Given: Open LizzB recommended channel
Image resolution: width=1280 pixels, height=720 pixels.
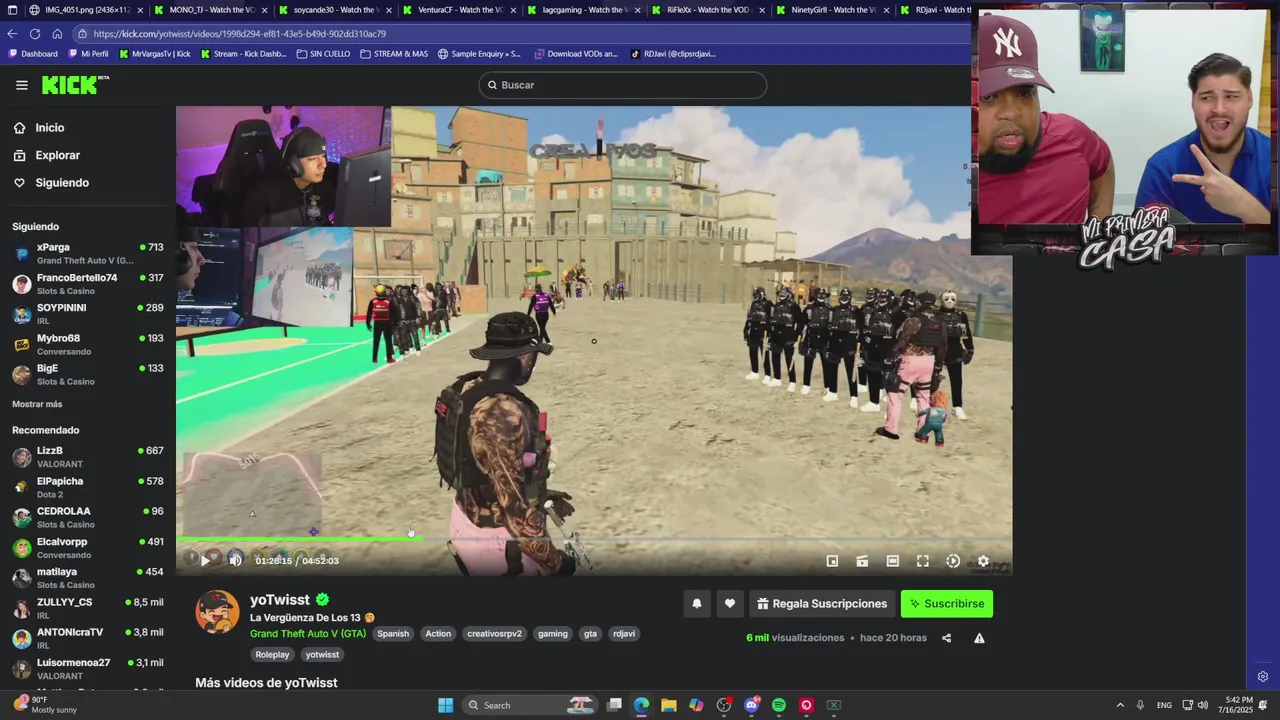Looking at the screenshot, I should coord(88,457).
